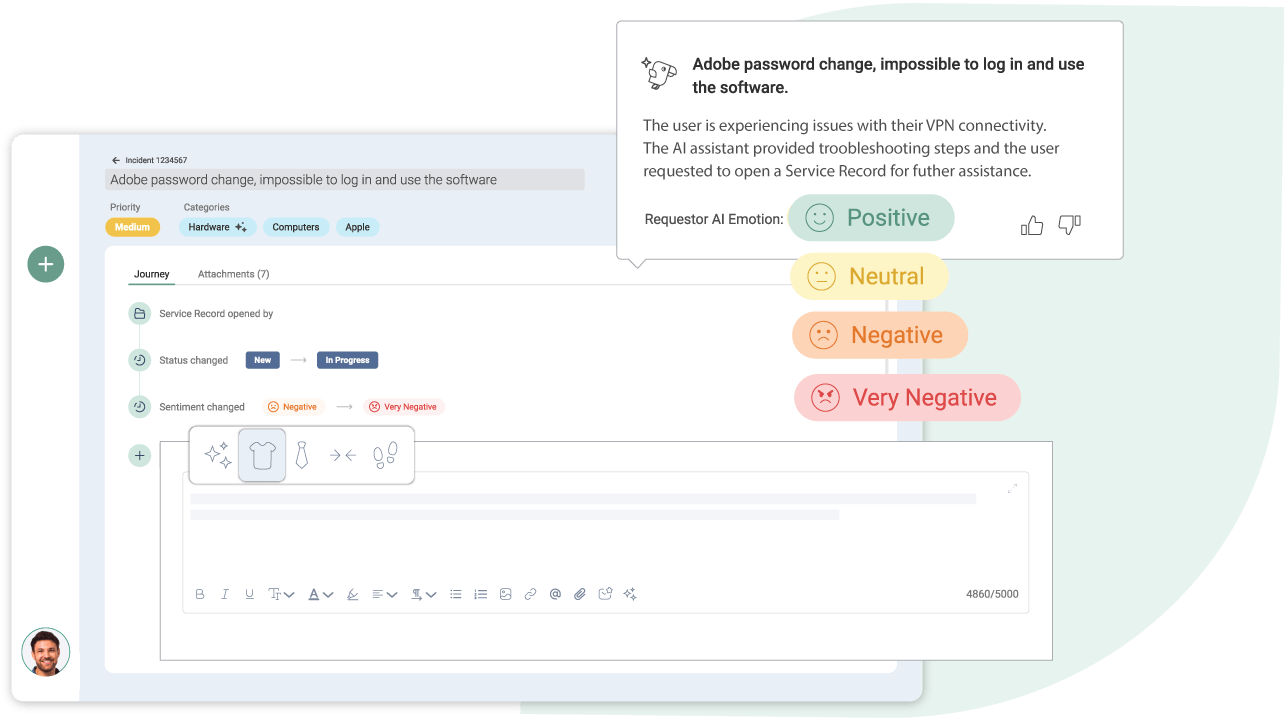The width and height of the screenshot is (1284, 720).
Task: Edit the incident title field
Action: tap(345, 180)
